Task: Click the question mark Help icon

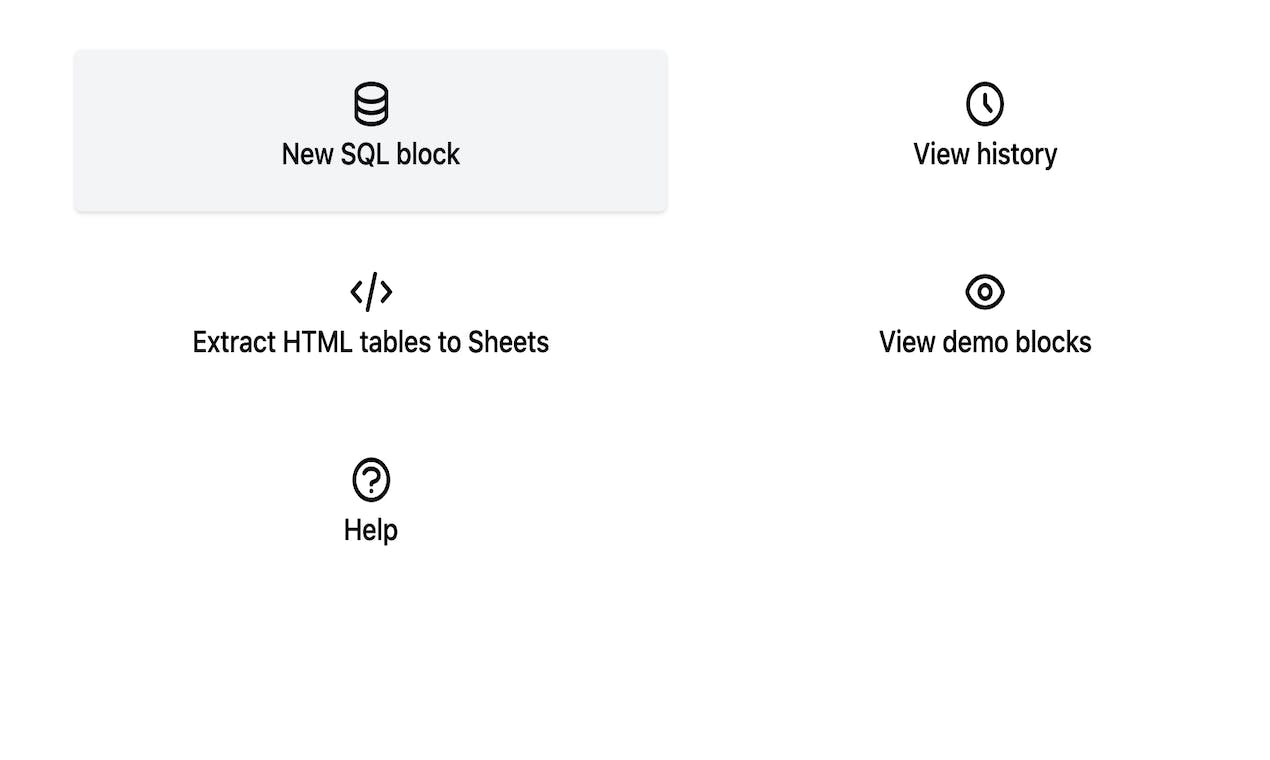Action: (x=371, y=480)
